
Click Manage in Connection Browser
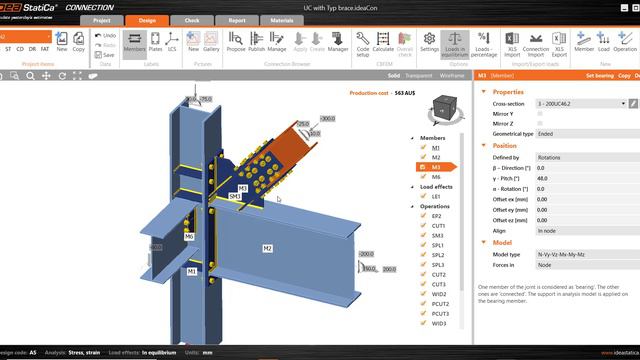277,42
